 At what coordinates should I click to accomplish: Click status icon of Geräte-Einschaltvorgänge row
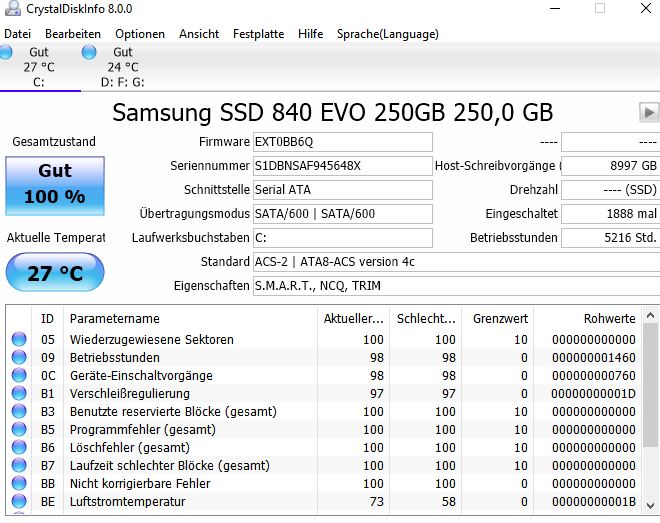tap(19, 375)
